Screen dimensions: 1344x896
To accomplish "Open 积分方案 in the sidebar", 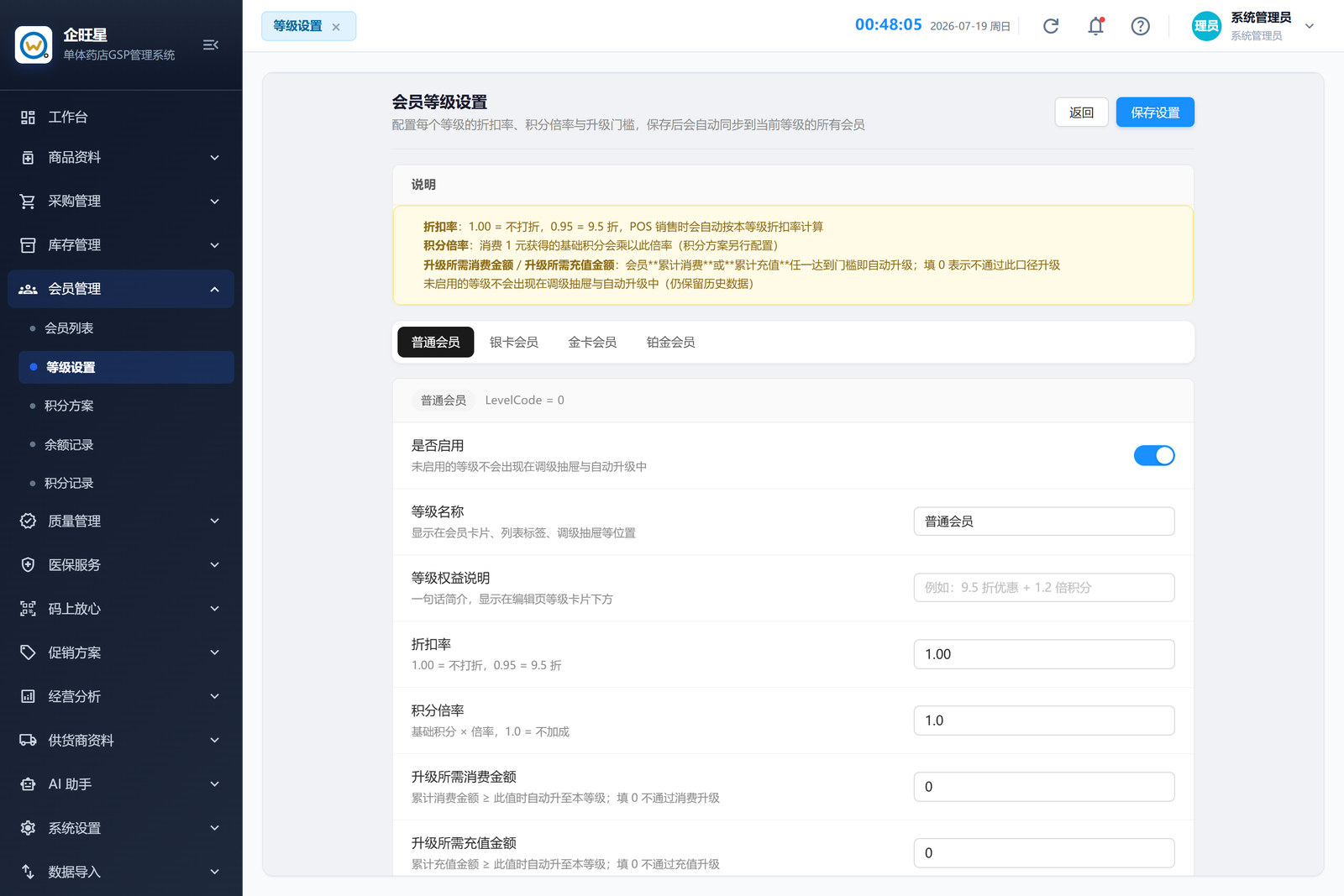I will tap(126, 406).
